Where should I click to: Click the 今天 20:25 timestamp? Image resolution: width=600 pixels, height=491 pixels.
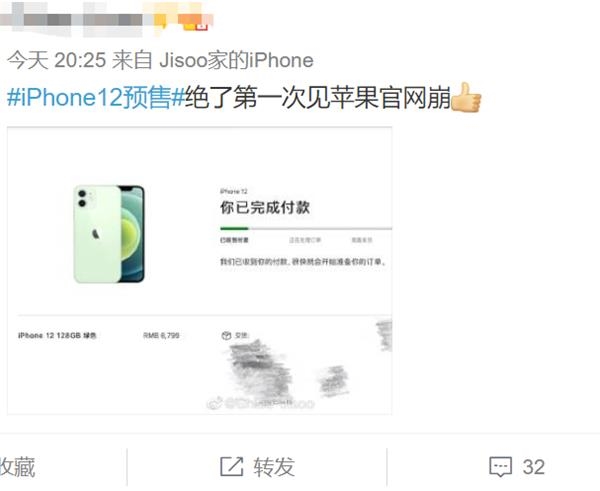click(x=56, y=60)
